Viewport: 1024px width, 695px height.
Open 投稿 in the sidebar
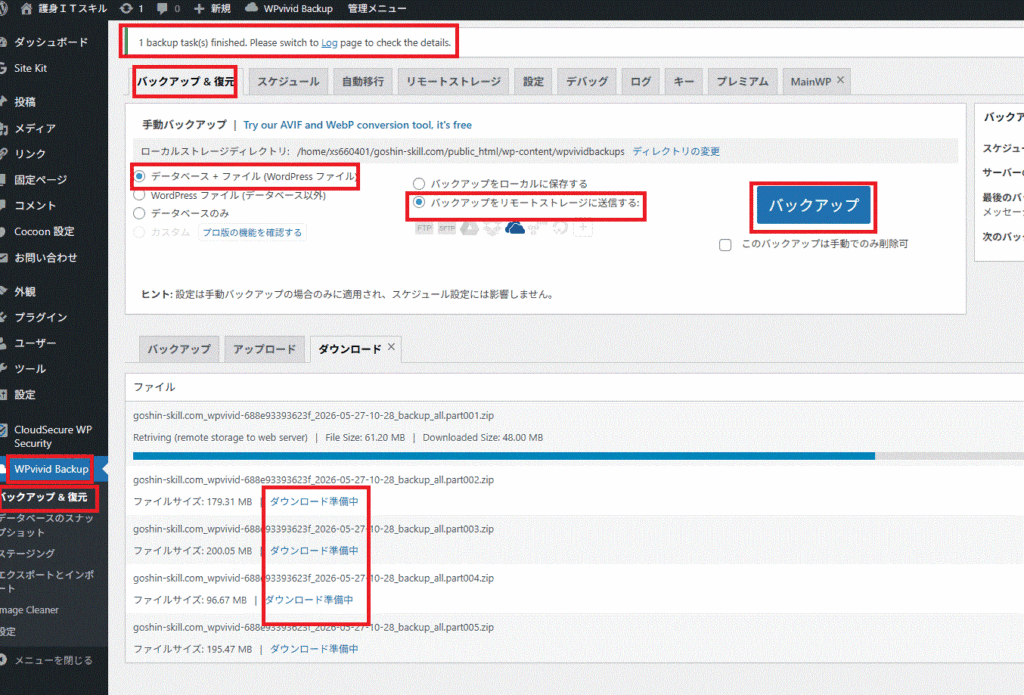(x=25, y=102)
